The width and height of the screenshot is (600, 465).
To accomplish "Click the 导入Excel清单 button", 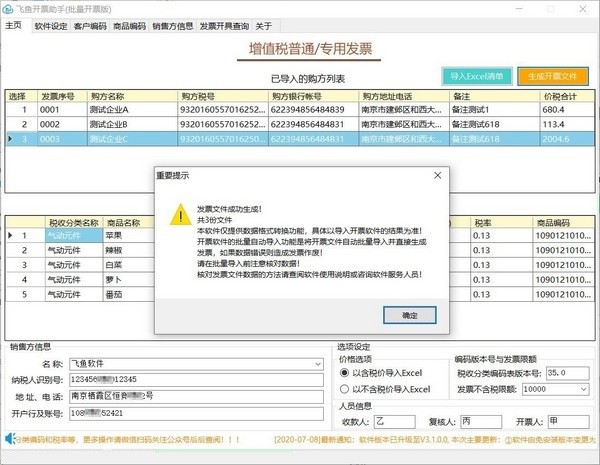I will coord(476,76).
